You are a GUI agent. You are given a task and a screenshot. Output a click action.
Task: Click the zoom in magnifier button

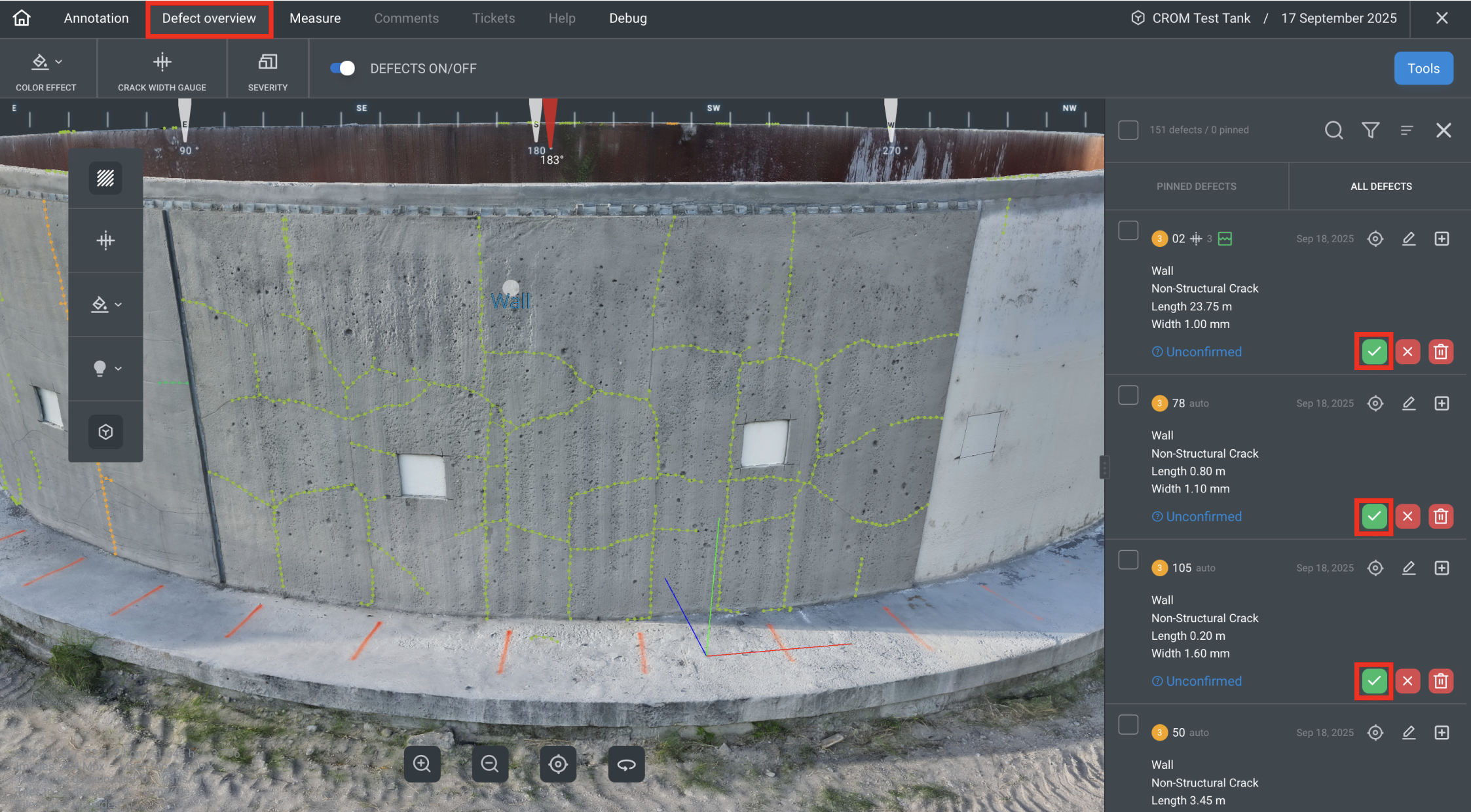point(422,764)
